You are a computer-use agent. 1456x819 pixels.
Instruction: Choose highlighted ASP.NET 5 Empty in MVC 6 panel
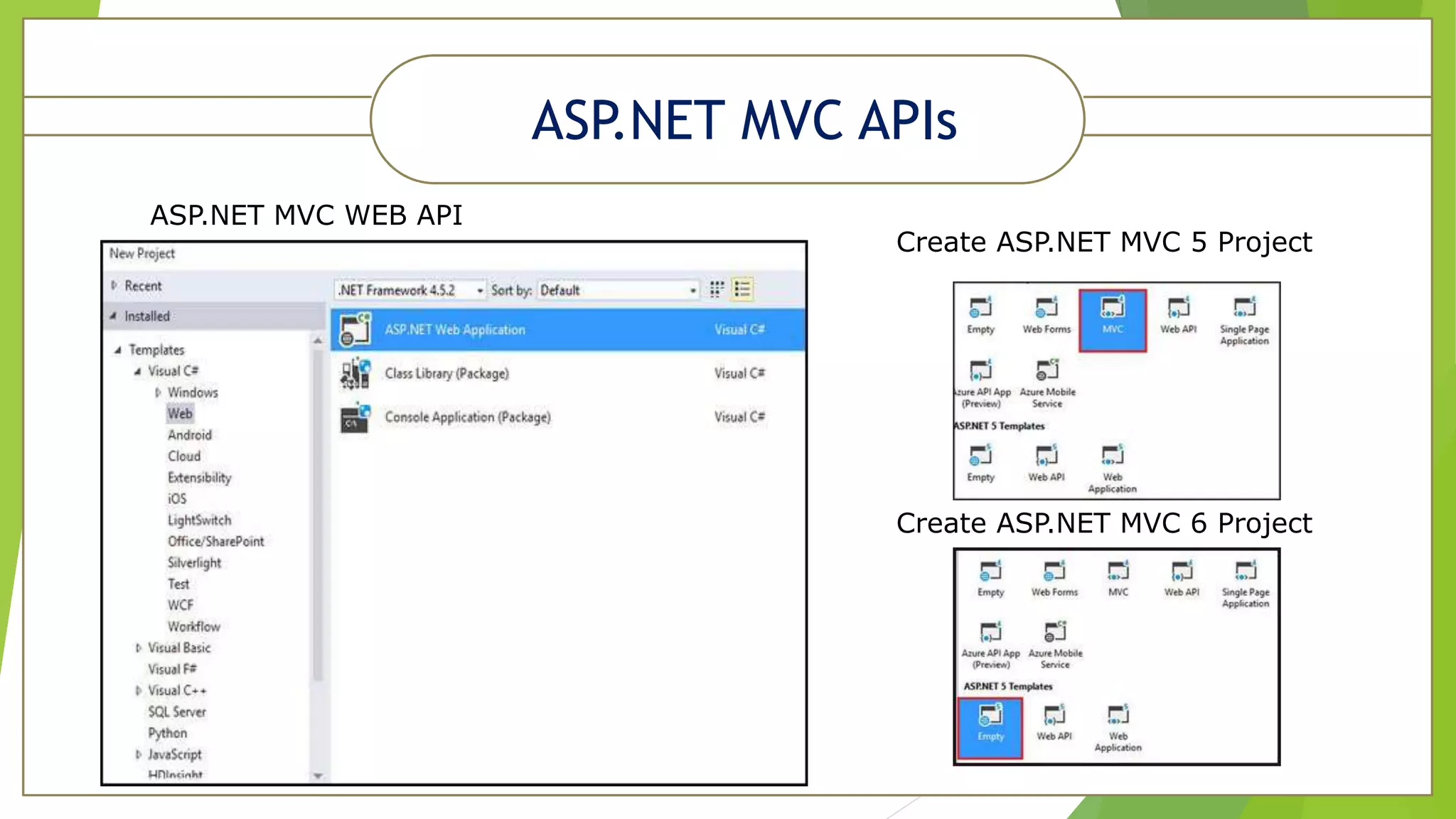pyautogui.click(x=990, y=728)
